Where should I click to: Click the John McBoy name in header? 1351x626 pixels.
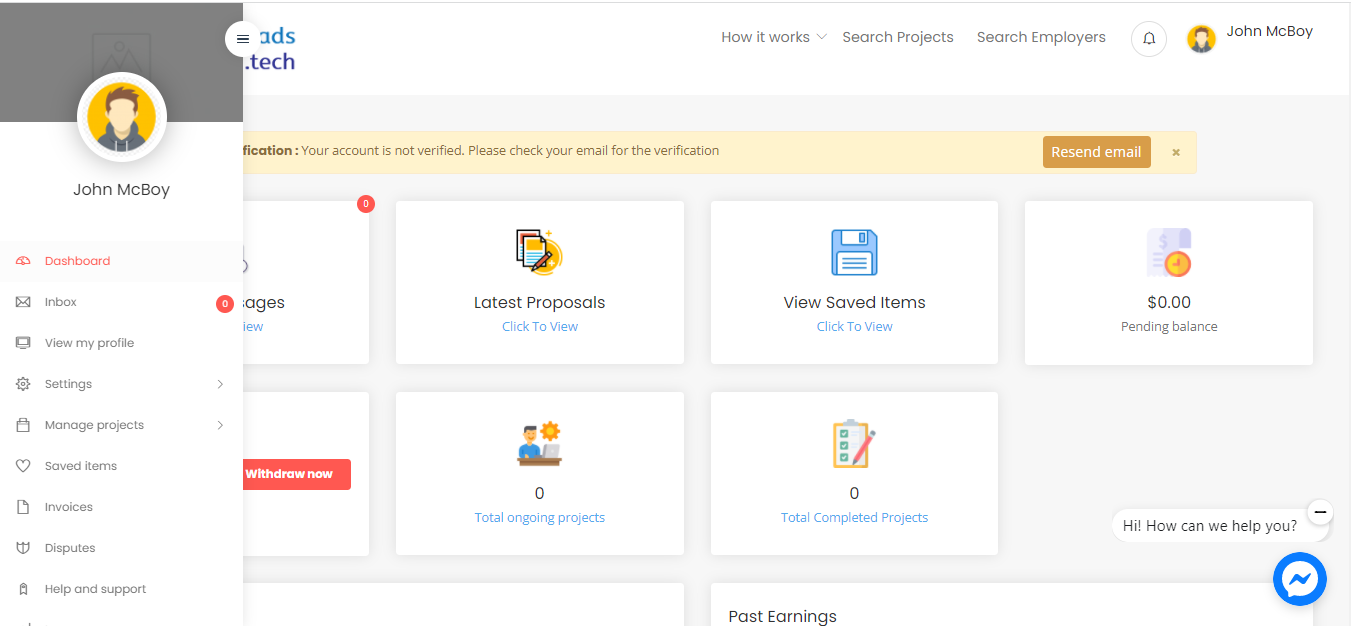[1269, 31]
